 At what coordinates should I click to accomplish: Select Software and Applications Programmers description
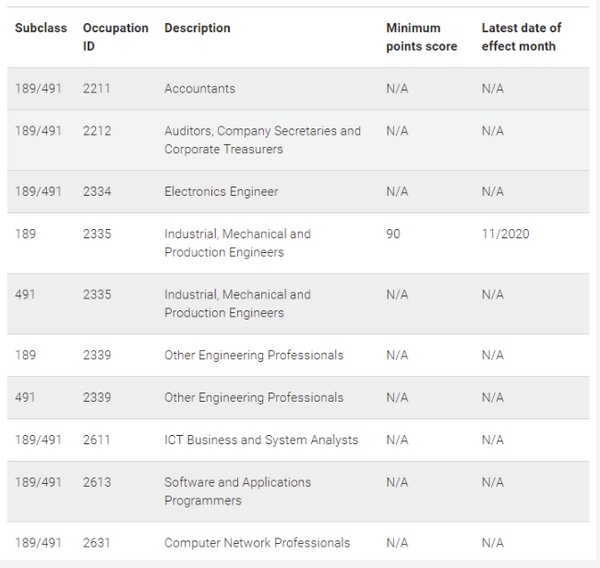[x=237, y=491]
